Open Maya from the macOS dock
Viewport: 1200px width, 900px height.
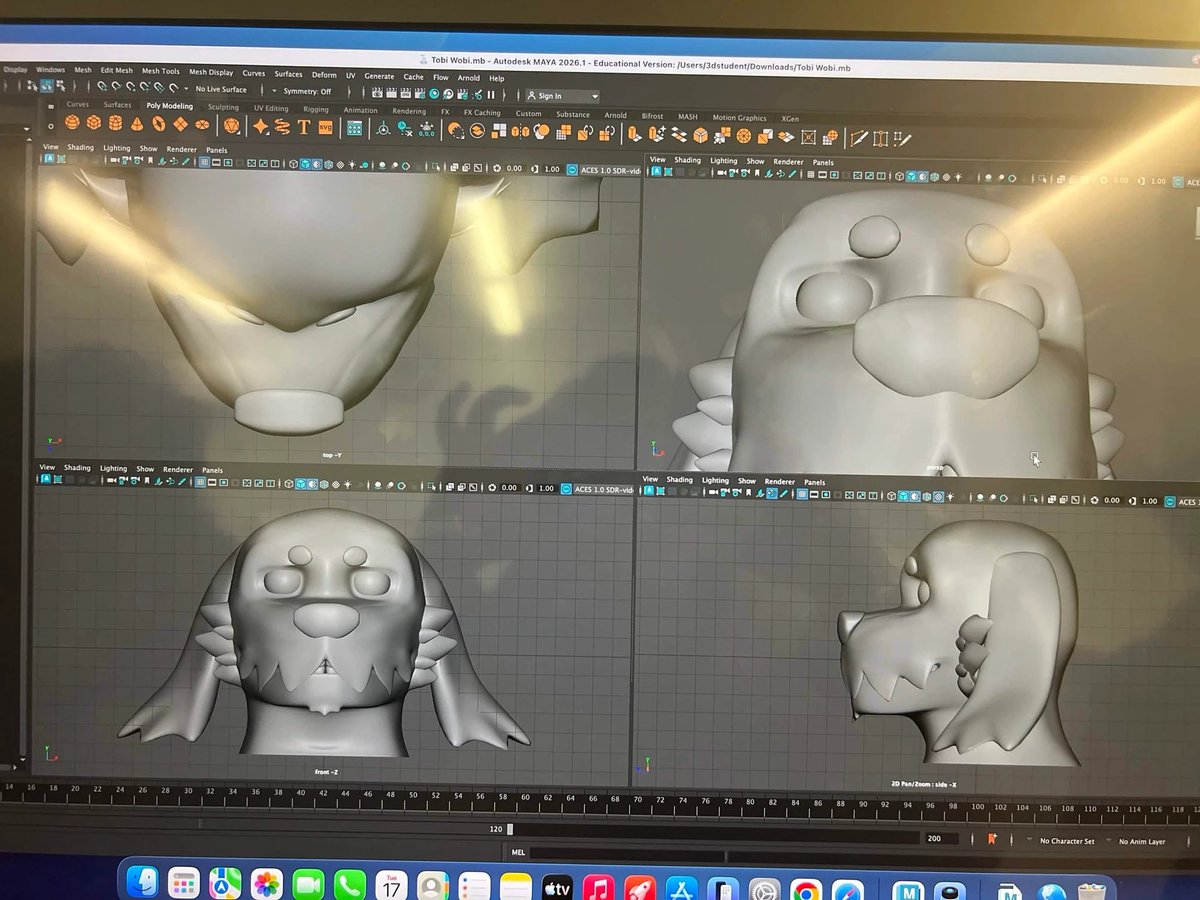[907, 889]
